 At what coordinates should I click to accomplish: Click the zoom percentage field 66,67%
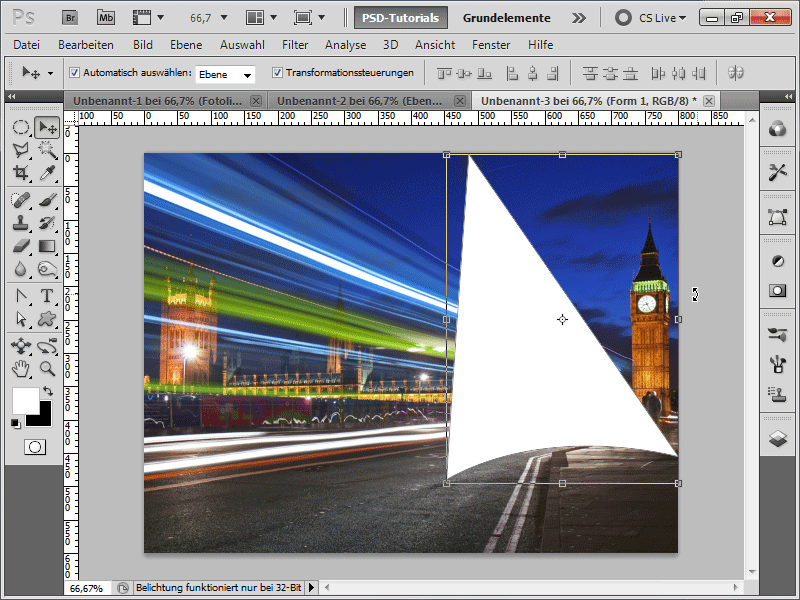point(86,588)
